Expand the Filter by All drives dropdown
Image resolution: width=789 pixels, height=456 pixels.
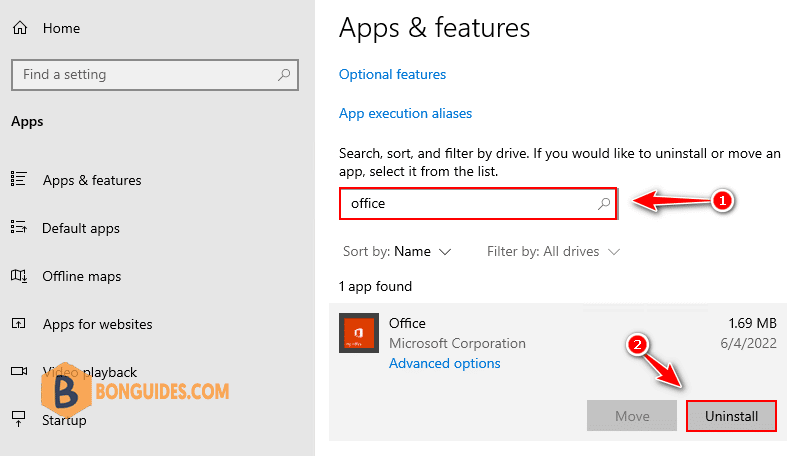pos(553,251)
